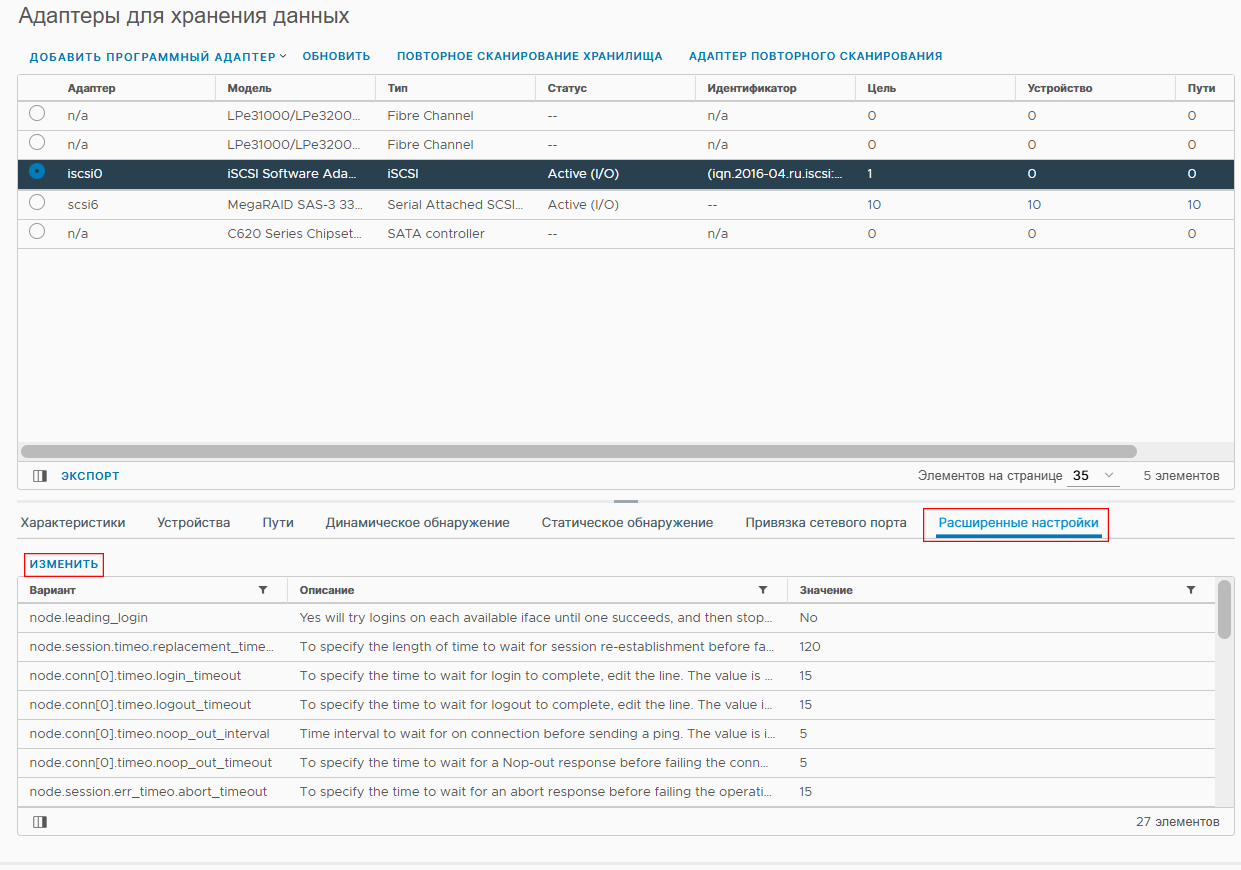Sort by Устройство column header

point(1060,88)
